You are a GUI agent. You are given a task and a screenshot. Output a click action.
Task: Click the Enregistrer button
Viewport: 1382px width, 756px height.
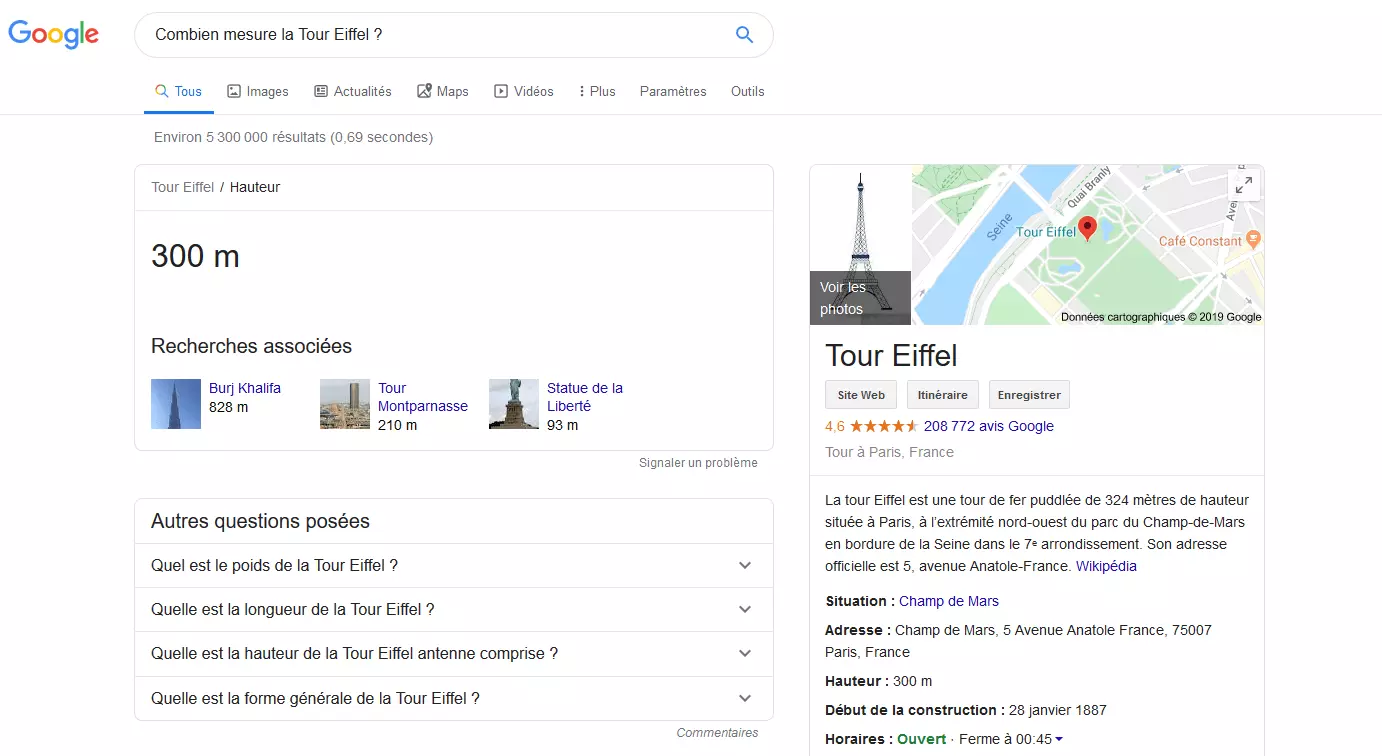click(1029, 395)
